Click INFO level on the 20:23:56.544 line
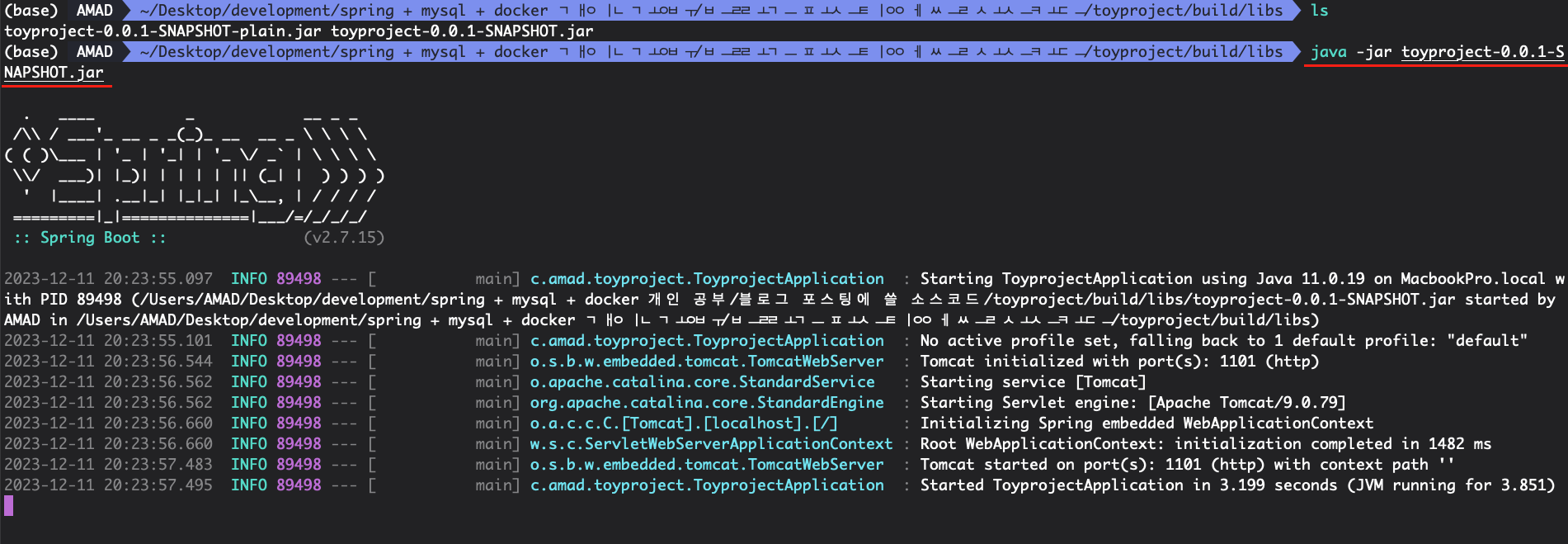 [248, 362]
